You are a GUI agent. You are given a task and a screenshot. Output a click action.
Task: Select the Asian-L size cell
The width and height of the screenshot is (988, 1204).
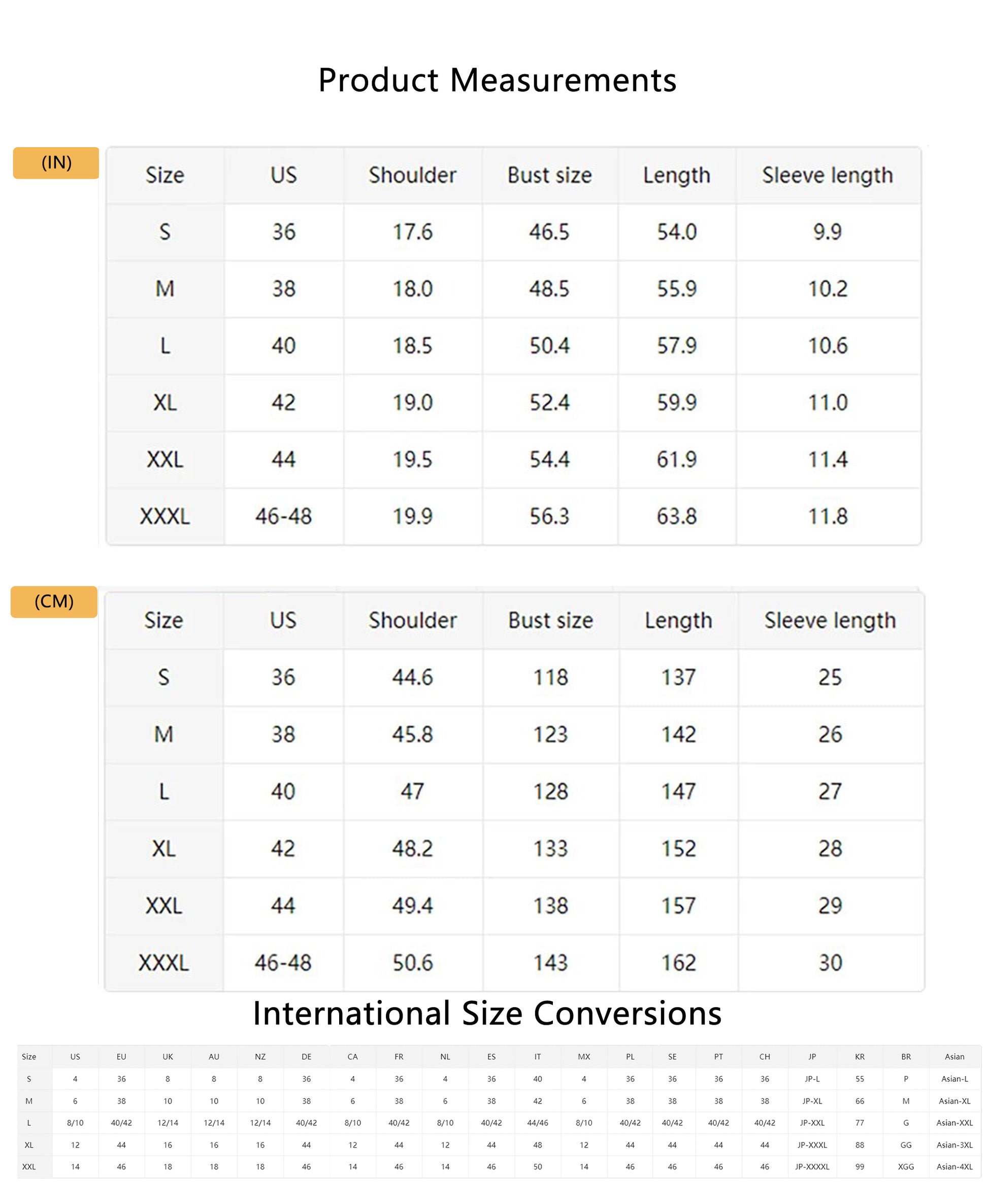pyautogui.click(x=954, y=1079)
